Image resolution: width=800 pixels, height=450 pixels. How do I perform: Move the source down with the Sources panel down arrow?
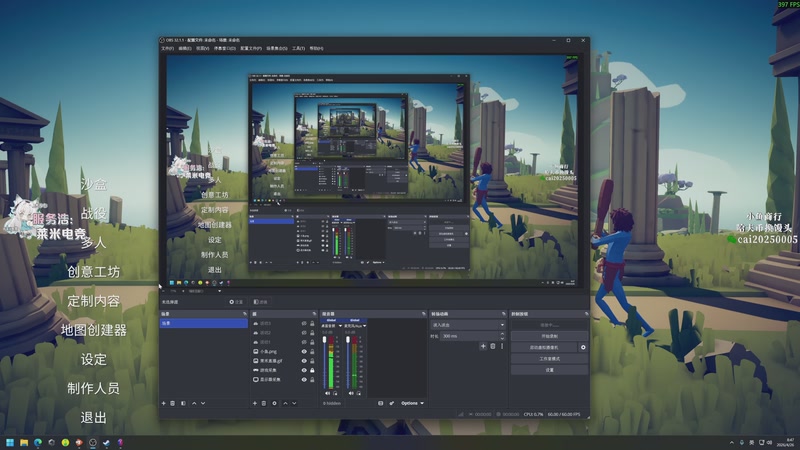coord(294,403)
